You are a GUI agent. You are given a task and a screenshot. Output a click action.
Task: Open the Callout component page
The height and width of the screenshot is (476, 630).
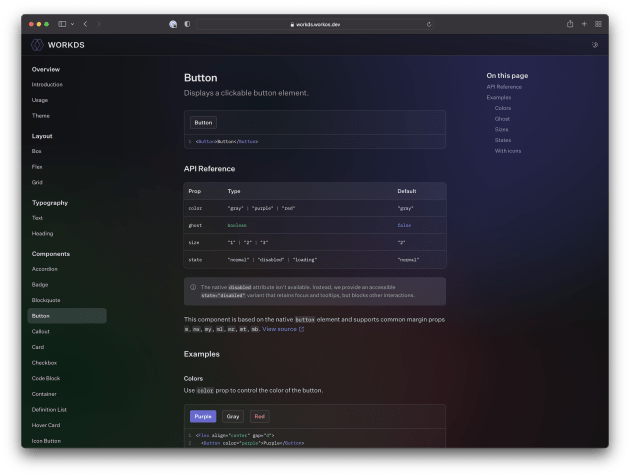click(x=41, y=332)
